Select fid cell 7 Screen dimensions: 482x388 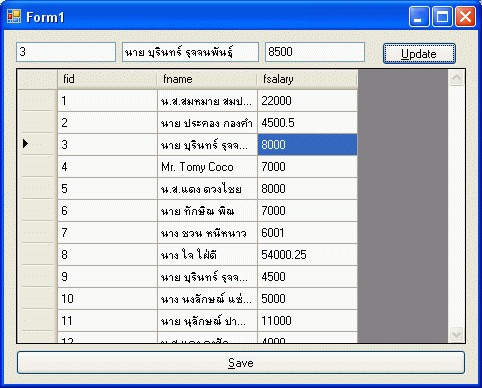[x=107, y=233]
